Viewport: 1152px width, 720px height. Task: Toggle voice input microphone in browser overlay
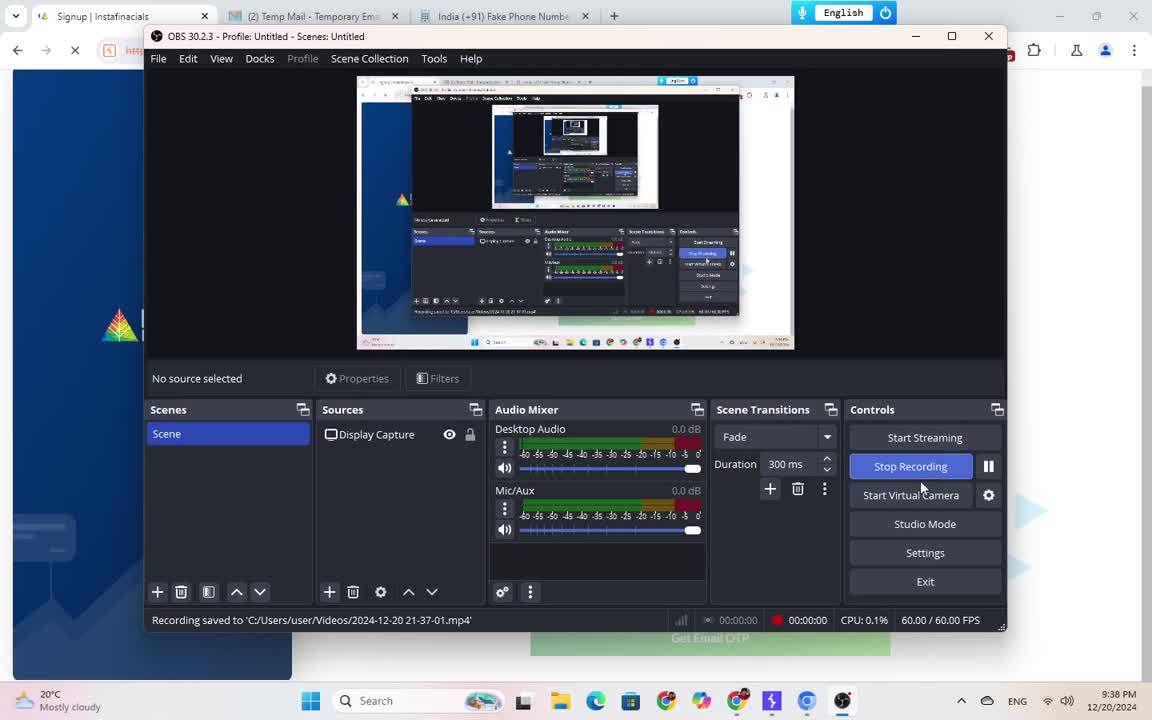tap(802, 13)
